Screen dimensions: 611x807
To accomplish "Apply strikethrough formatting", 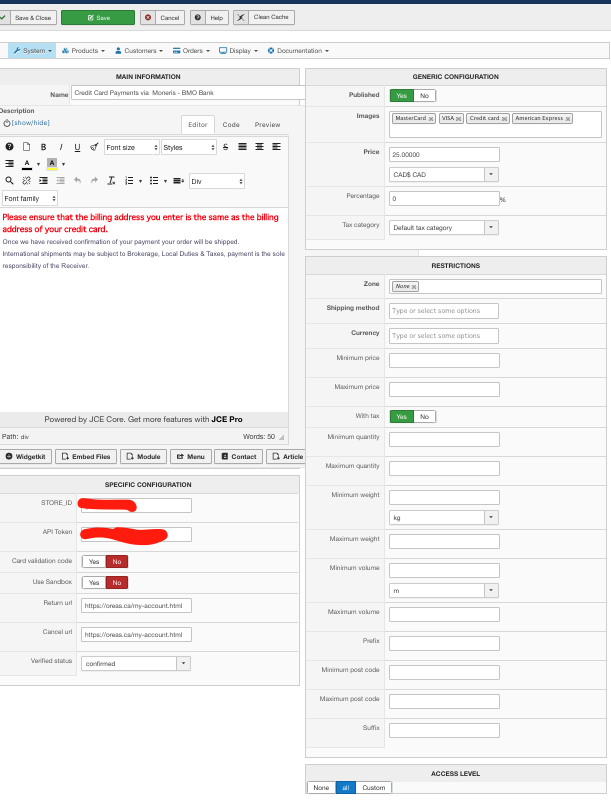I will click(225, 147).
